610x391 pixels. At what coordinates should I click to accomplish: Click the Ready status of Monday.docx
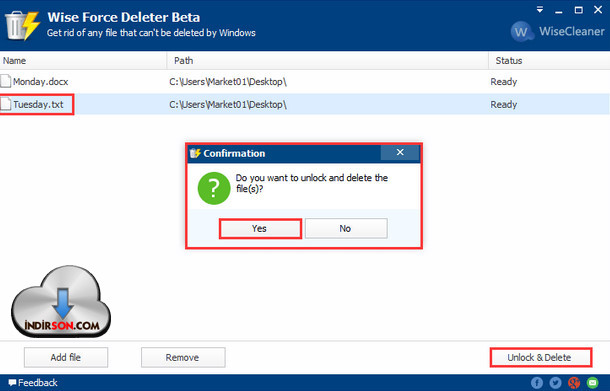[504, 82]
